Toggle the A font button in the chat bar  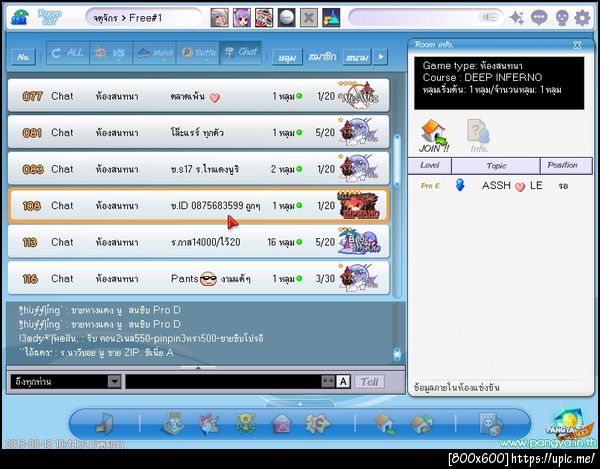pos(343,381)
